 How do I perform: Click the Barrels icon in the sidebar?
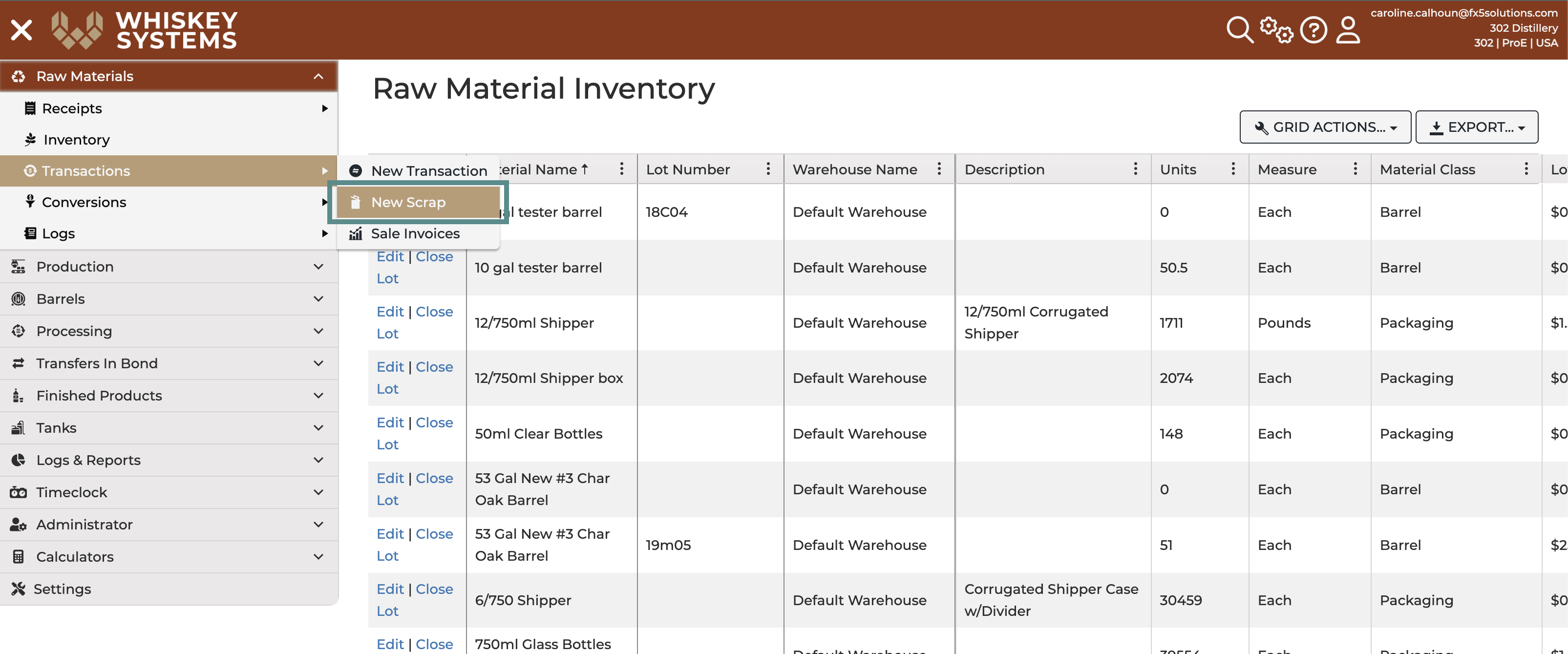[x=18, y=298]
